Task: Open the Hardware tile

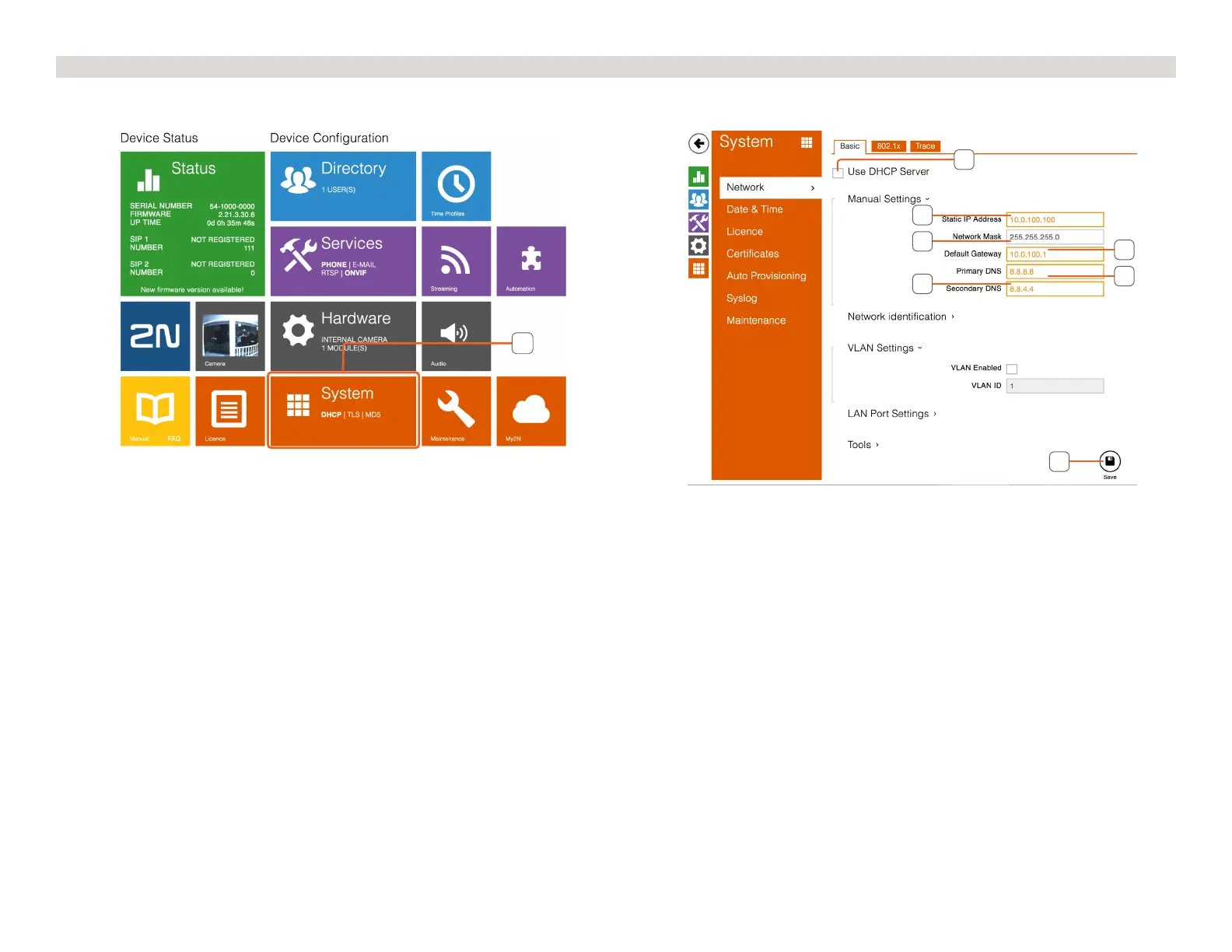Action: [x=343, y=336]
